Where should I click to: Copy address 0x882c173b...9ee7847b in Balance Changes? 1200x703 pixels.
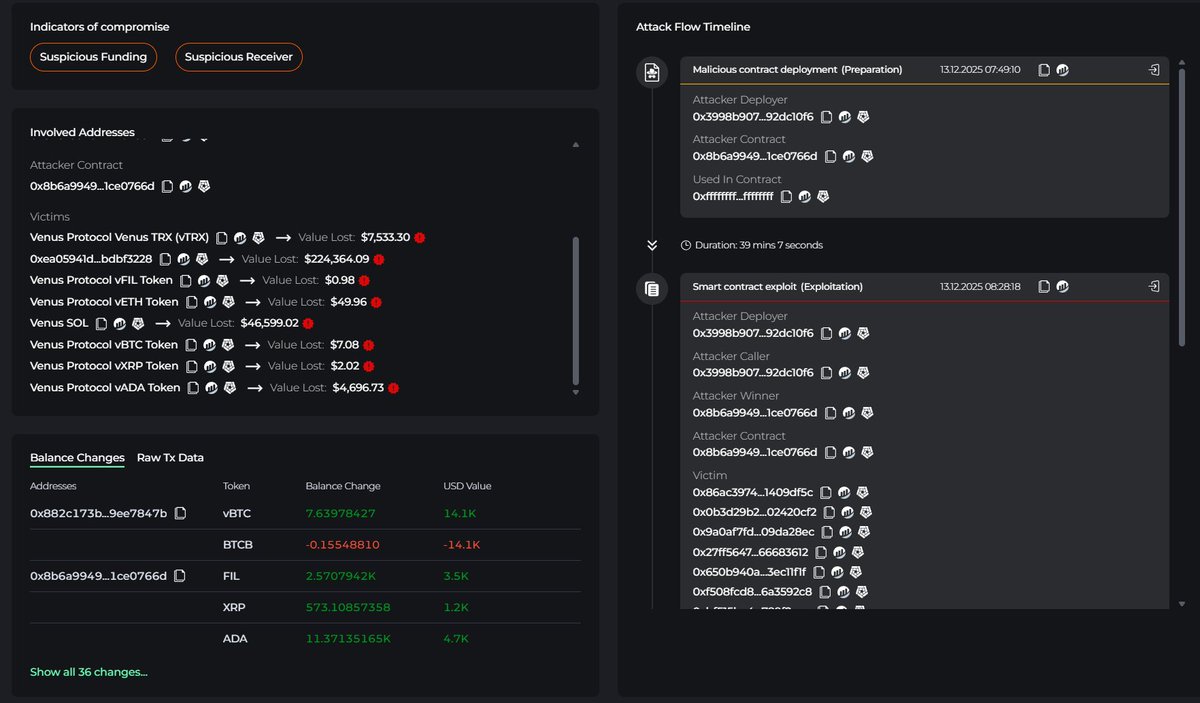click(x=180, y=514)
